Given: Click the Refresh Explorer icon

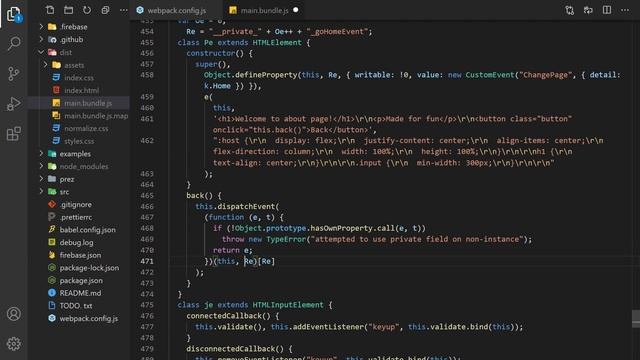Looking at the screenshot, I should tap(87, 10).
